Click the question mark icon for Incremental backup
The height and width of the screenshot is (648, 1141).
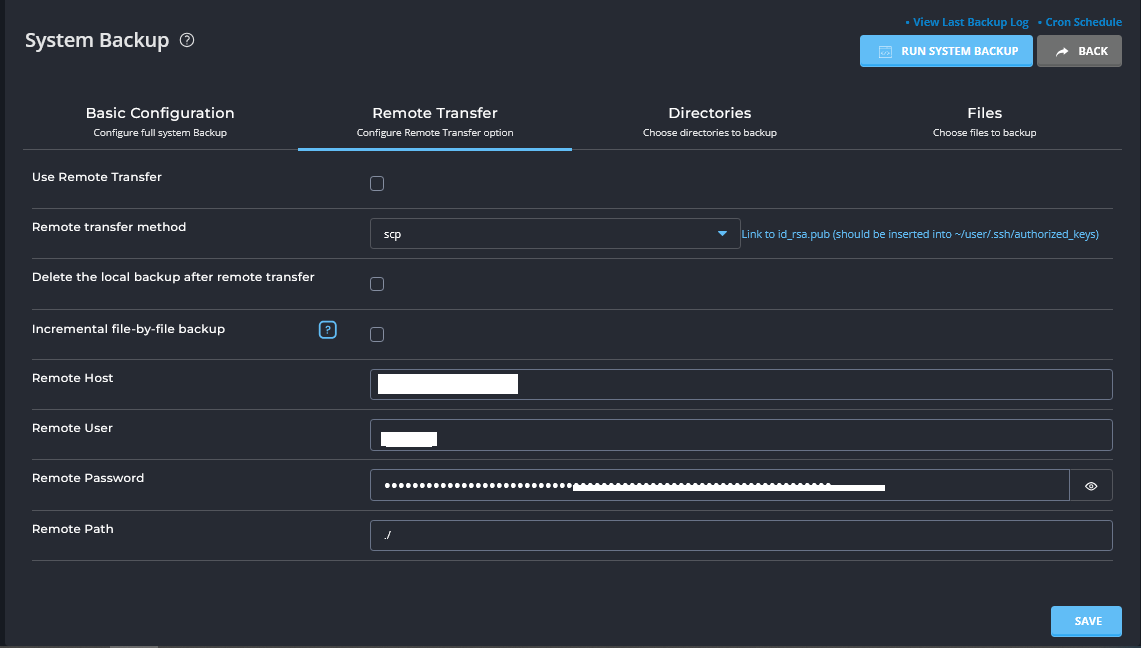[327, 330]
